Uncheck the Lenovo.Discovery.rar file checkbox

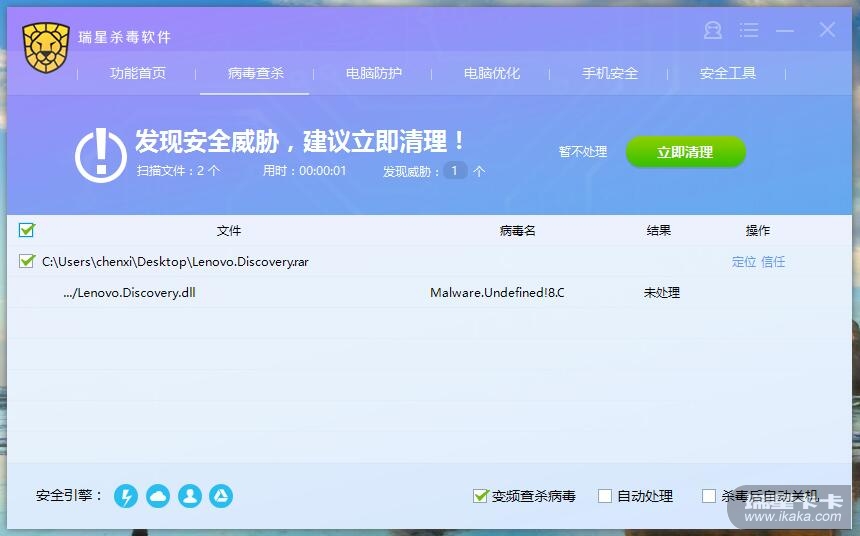[x=26, y=261]
